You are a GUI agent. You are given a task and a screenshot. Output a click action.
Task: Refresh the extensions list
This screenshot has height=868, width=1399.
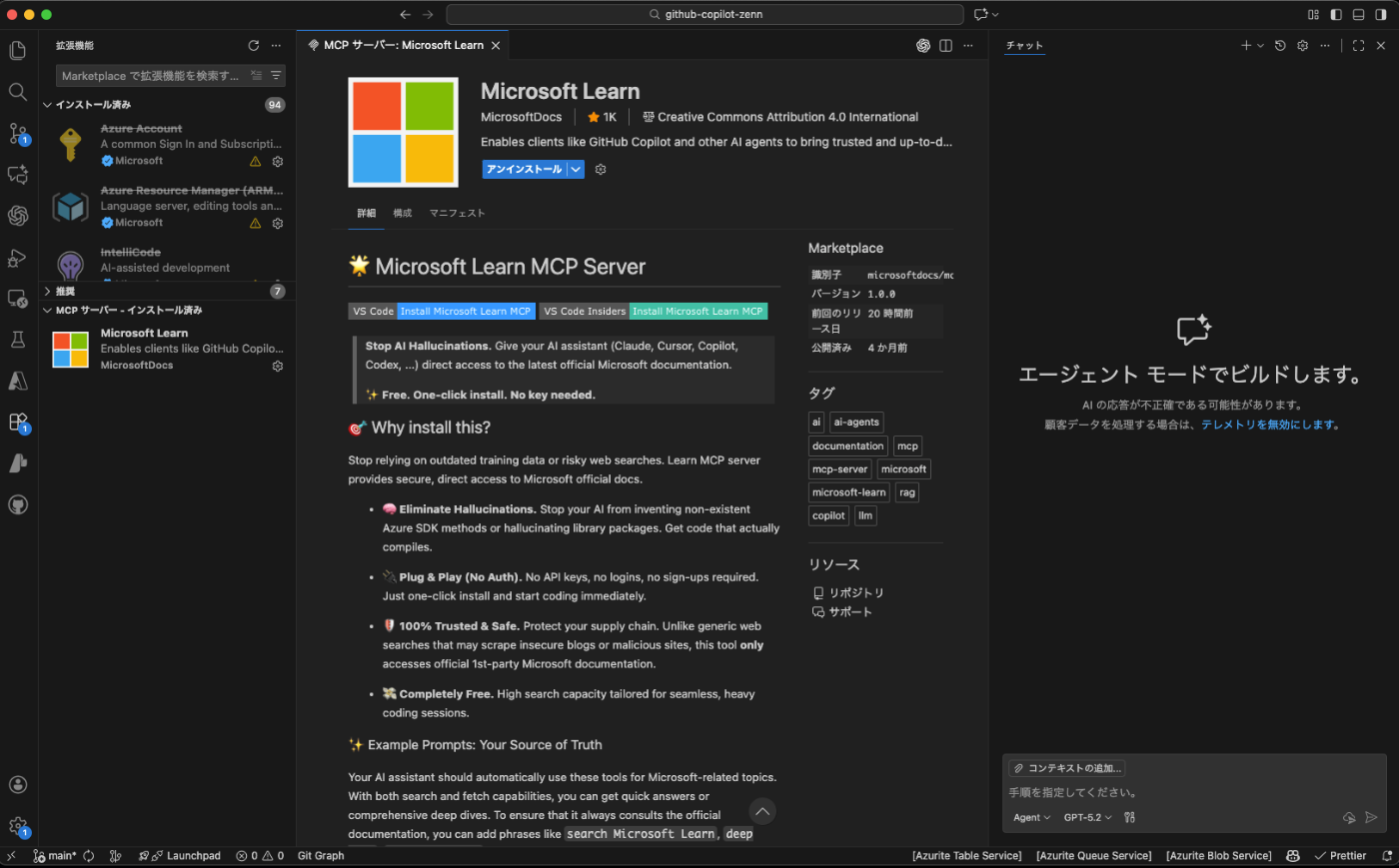point(254,46)
